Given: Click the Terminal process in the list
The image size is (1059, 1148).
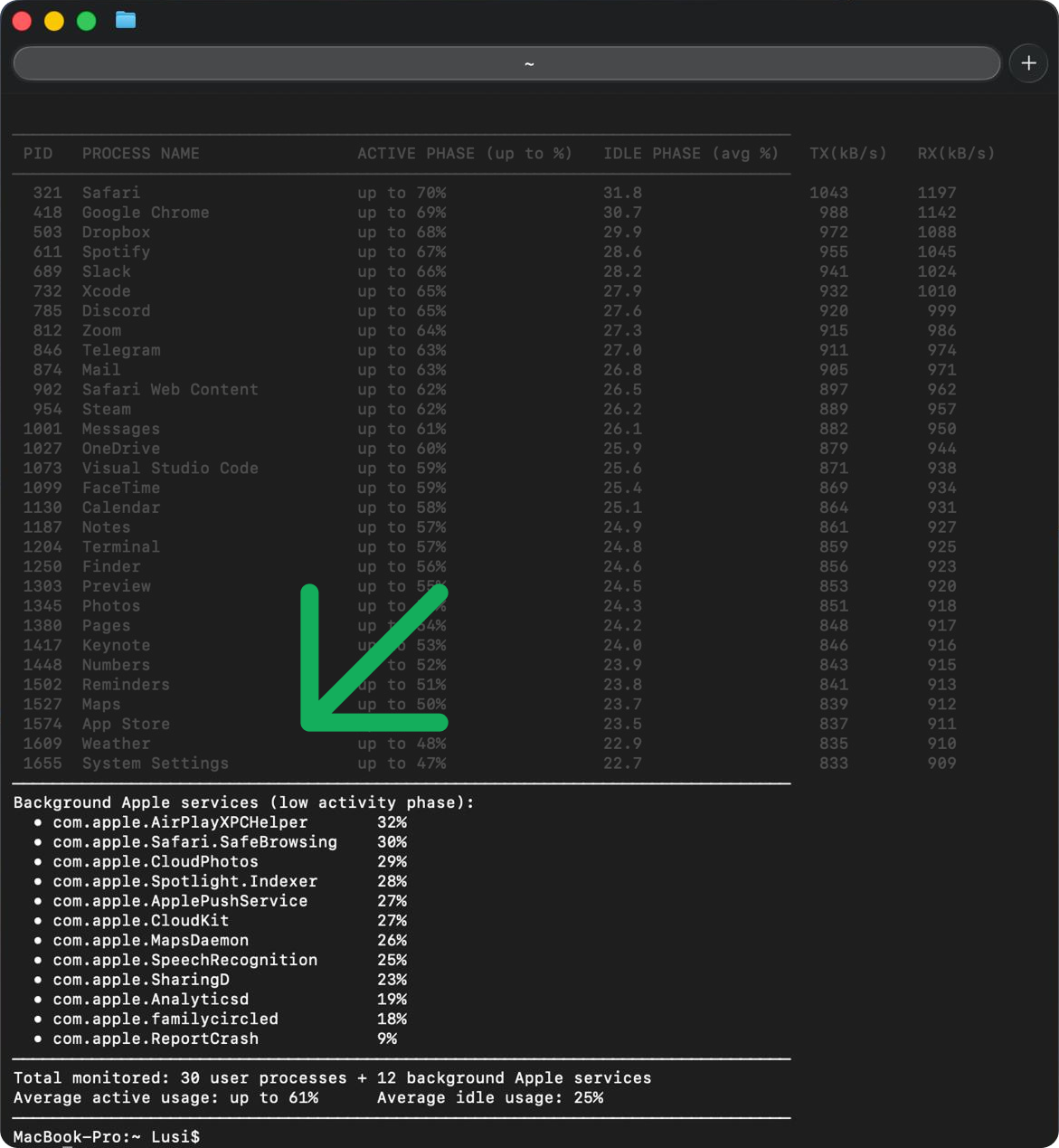Looking at the screenshot, I should click(120, 546).
